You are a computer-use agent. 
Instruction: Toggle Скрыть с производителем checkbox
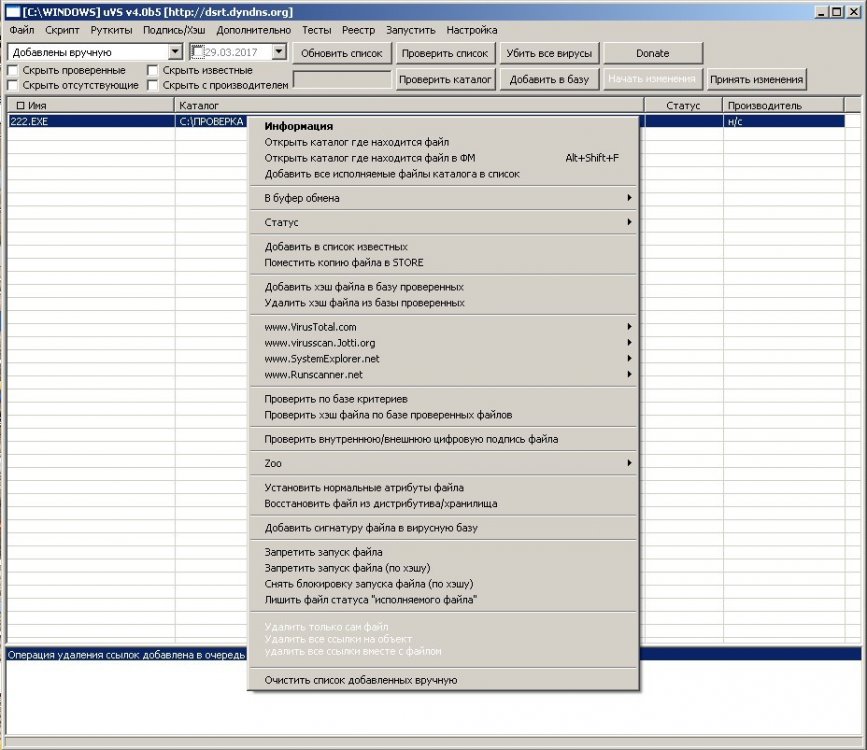pos(153,85)
